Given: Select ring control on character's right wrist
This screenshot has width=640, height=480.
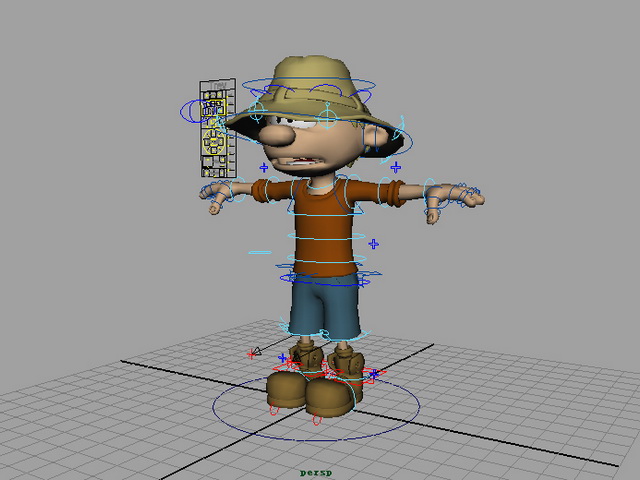Looking at the screenshot, I should point(236,190).
